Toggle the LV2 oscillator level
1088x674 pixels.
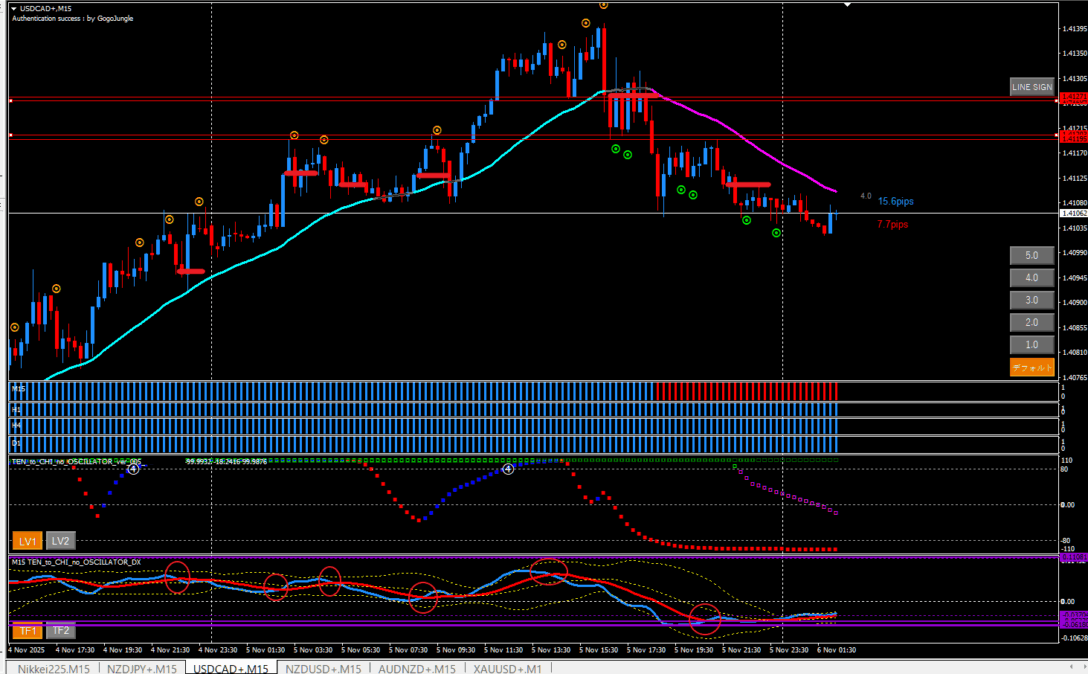click(61, 541)
